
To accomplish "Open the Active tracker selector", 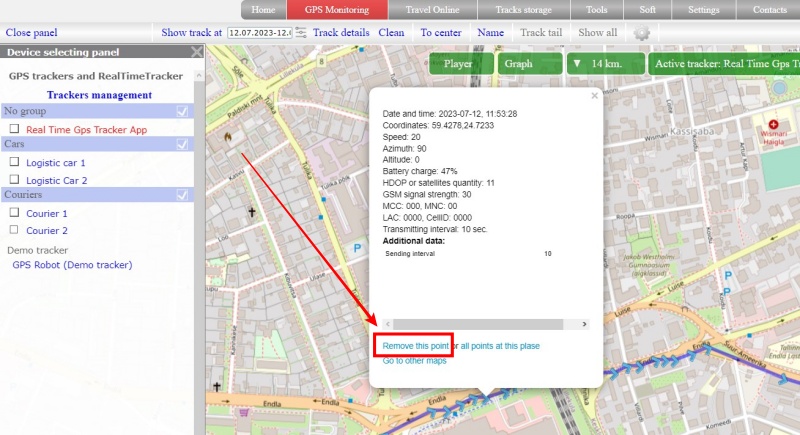I will tap(723, 63).
